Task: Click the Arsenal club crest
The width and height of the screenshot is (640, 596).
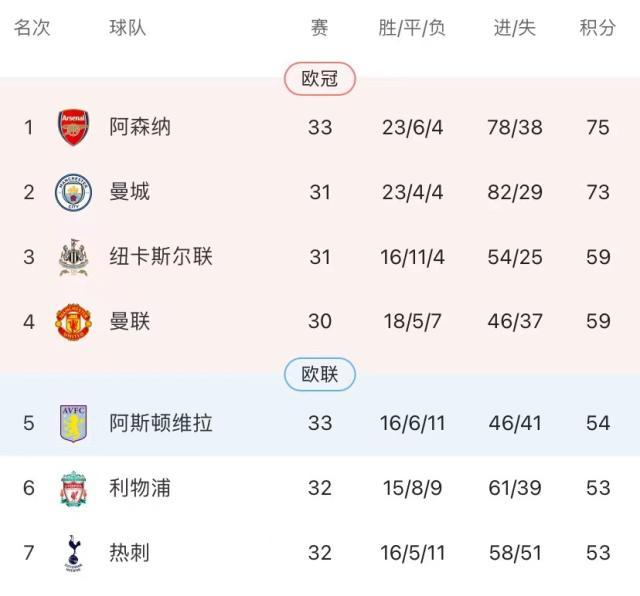Action: pyautogui.click(x=73, y=127)
